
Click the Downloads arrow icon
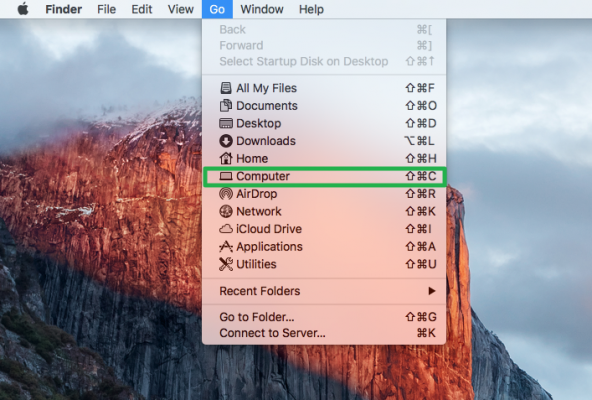226,141
